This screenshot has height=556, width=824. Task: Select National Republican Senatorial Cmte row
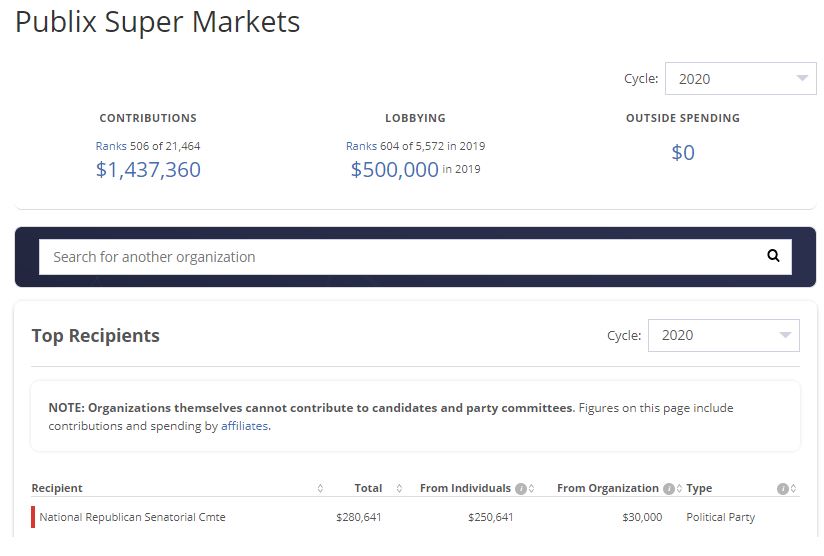(132, 517)
